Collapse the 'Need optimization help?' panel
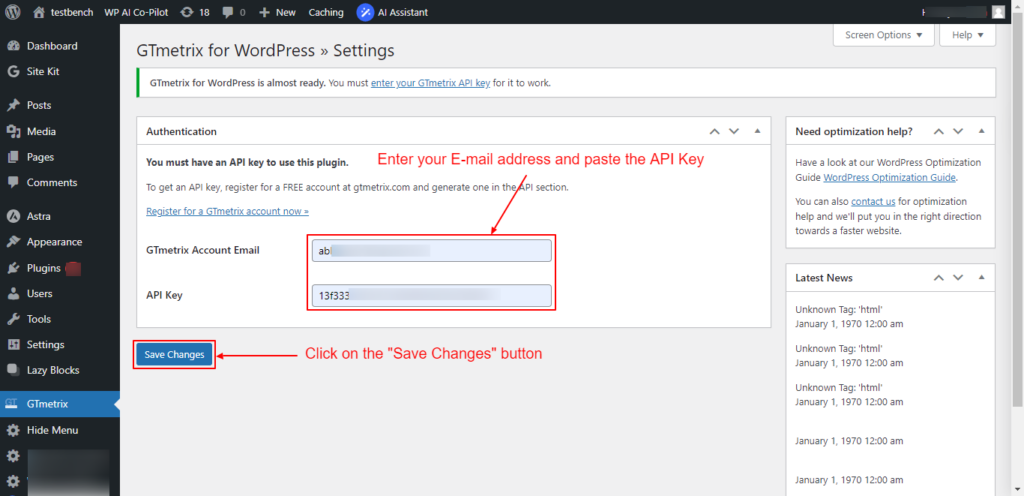1024x496 pixels. click(982, 131)
